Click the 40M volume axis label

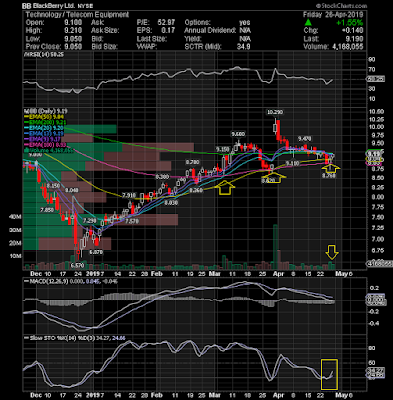tap(16, 217)
